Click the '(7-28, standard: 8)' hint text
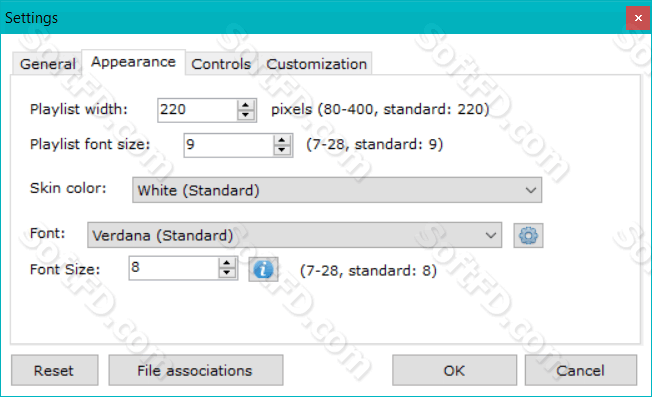652x397 pixels. click(368, 271)
